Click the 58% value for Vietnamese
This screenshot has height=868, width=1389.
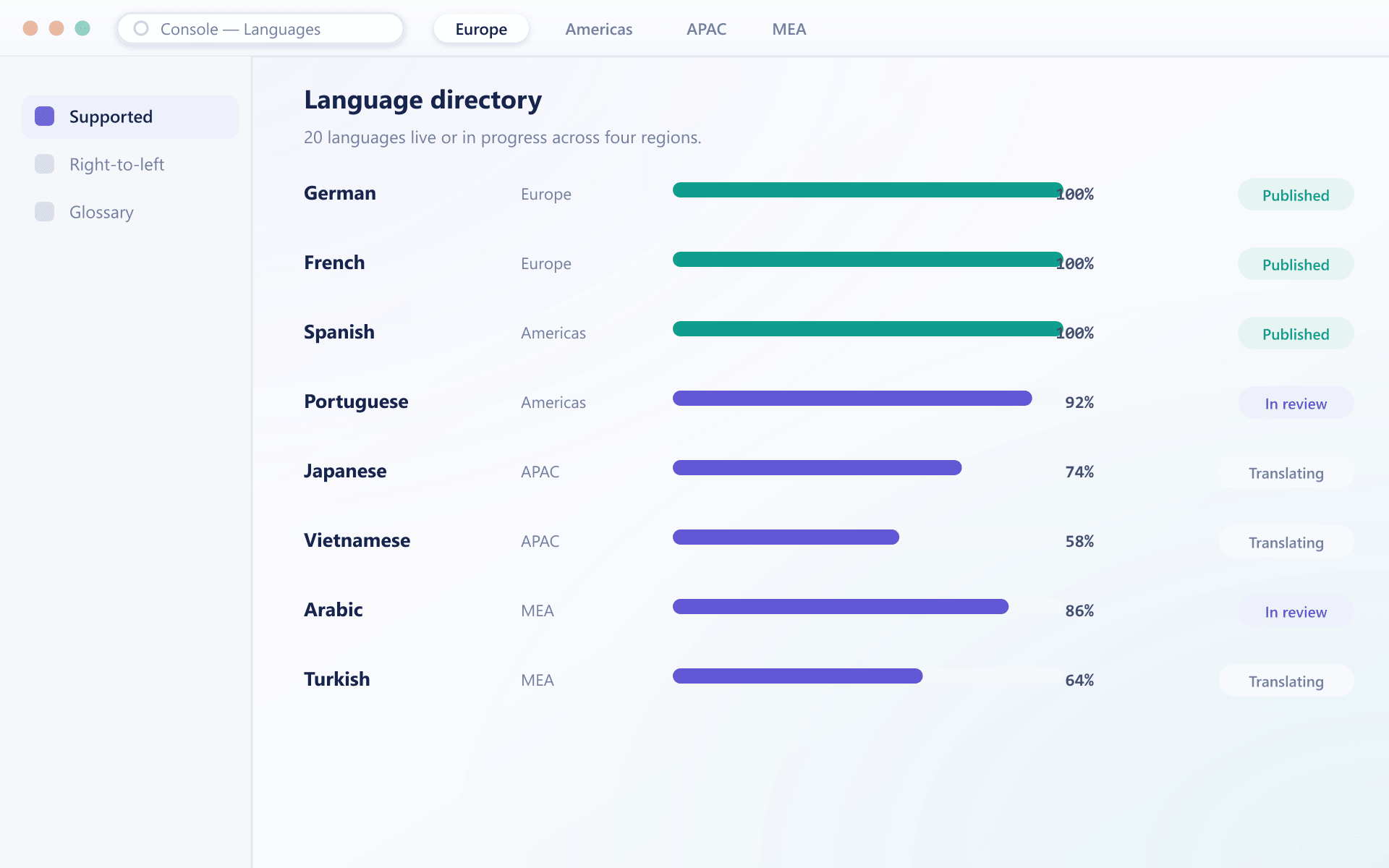pos(1079,541)
